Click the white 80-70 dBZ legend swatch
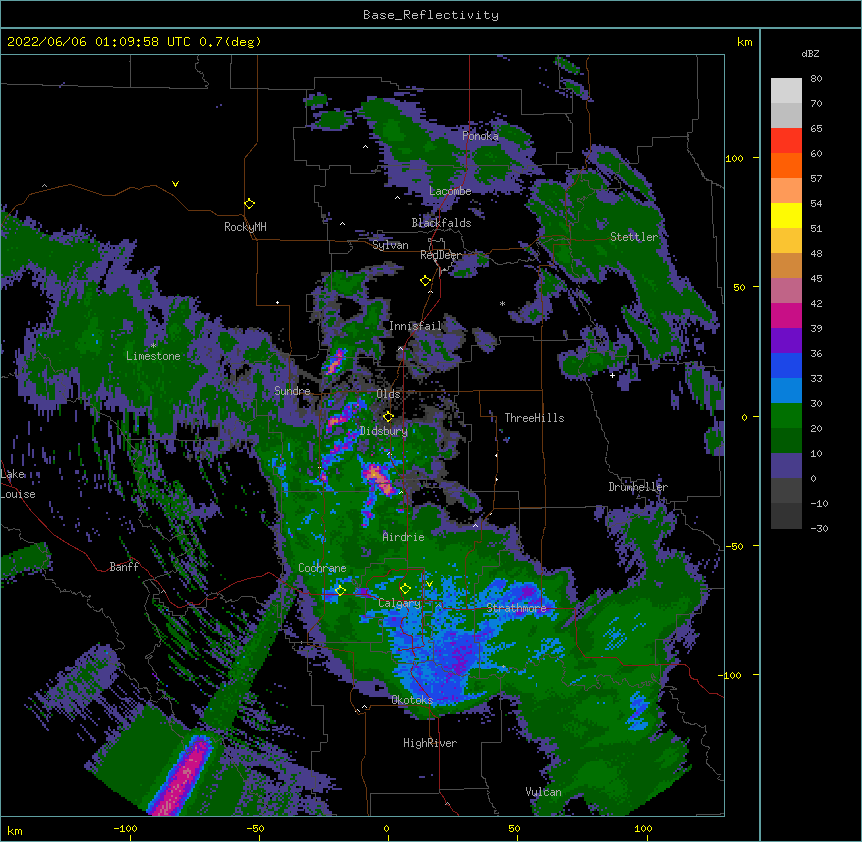The width and height of the screenshot is (862, 842). (x=786, y=91)
